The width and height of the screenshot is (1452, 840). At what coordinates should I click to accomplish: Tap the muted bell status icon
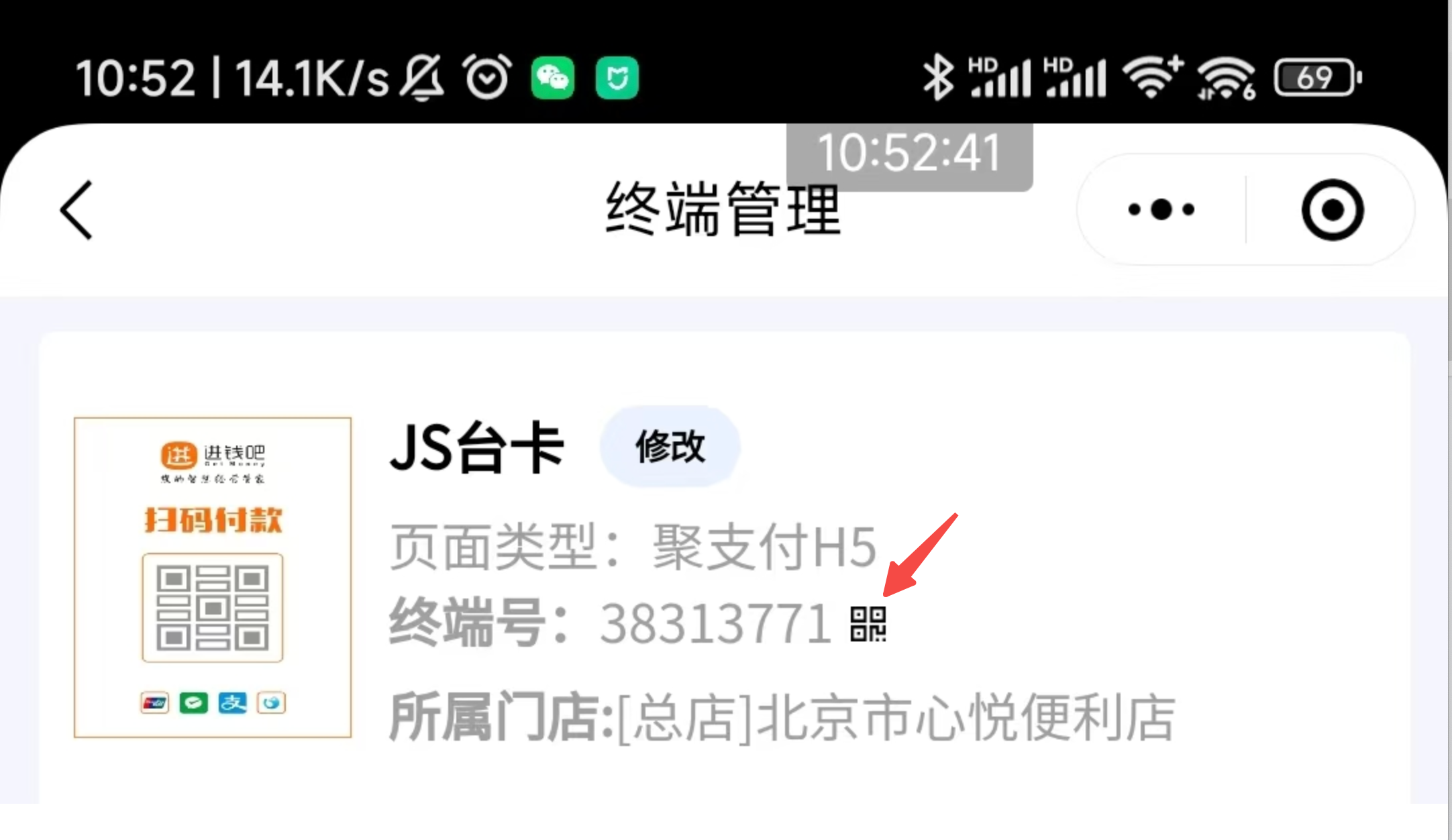(422, 78)
